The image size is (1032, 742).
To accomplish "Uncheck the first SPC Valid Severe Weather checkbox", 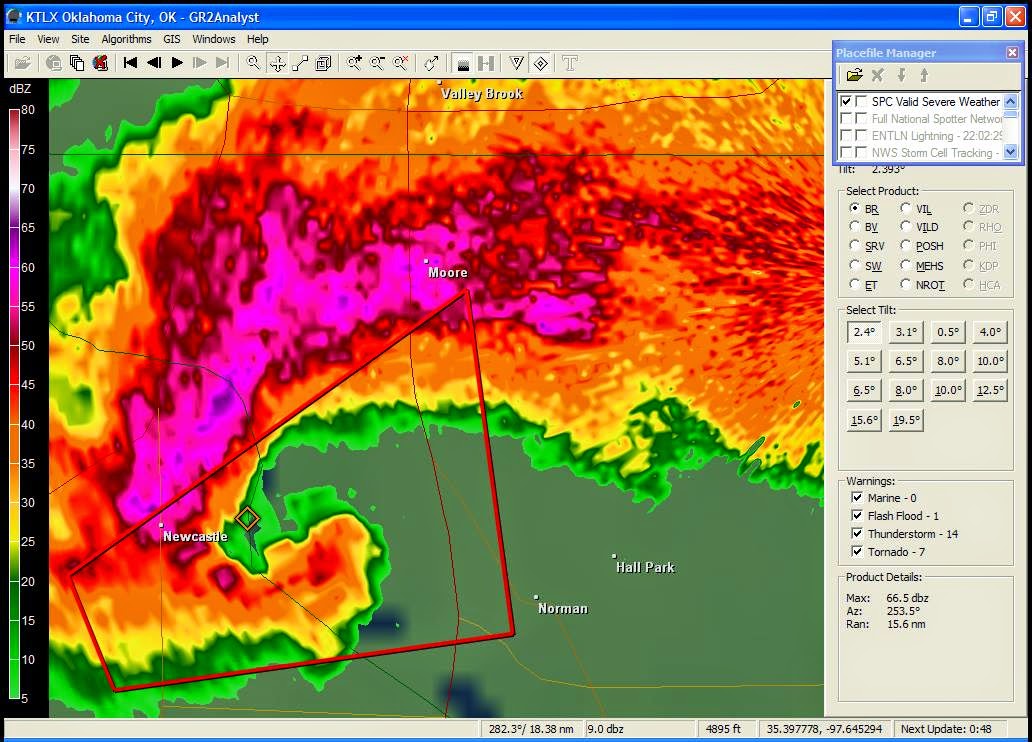I will click(846, 101).
